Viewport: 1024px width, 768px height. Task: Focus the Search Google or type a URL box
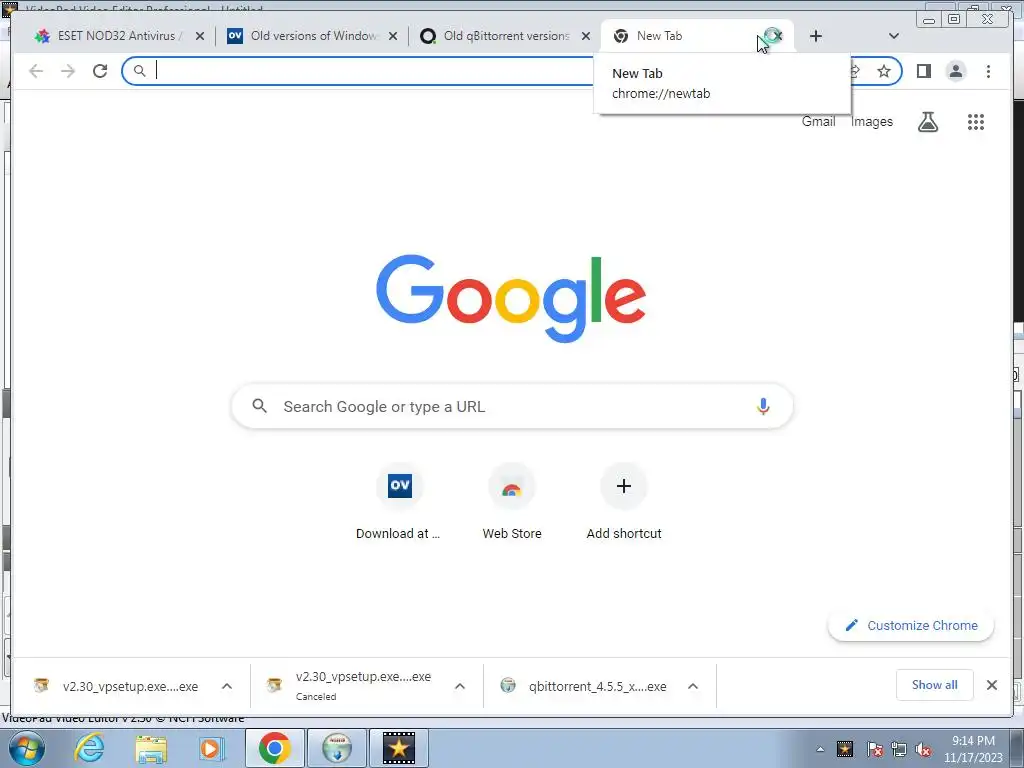[x=512, y=406]
